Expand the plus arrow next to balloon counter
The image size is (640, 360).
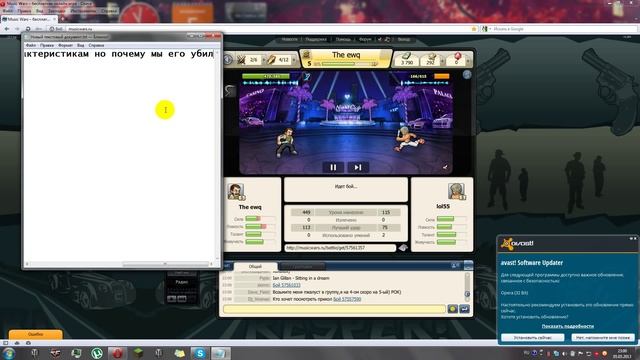point(468,61)
